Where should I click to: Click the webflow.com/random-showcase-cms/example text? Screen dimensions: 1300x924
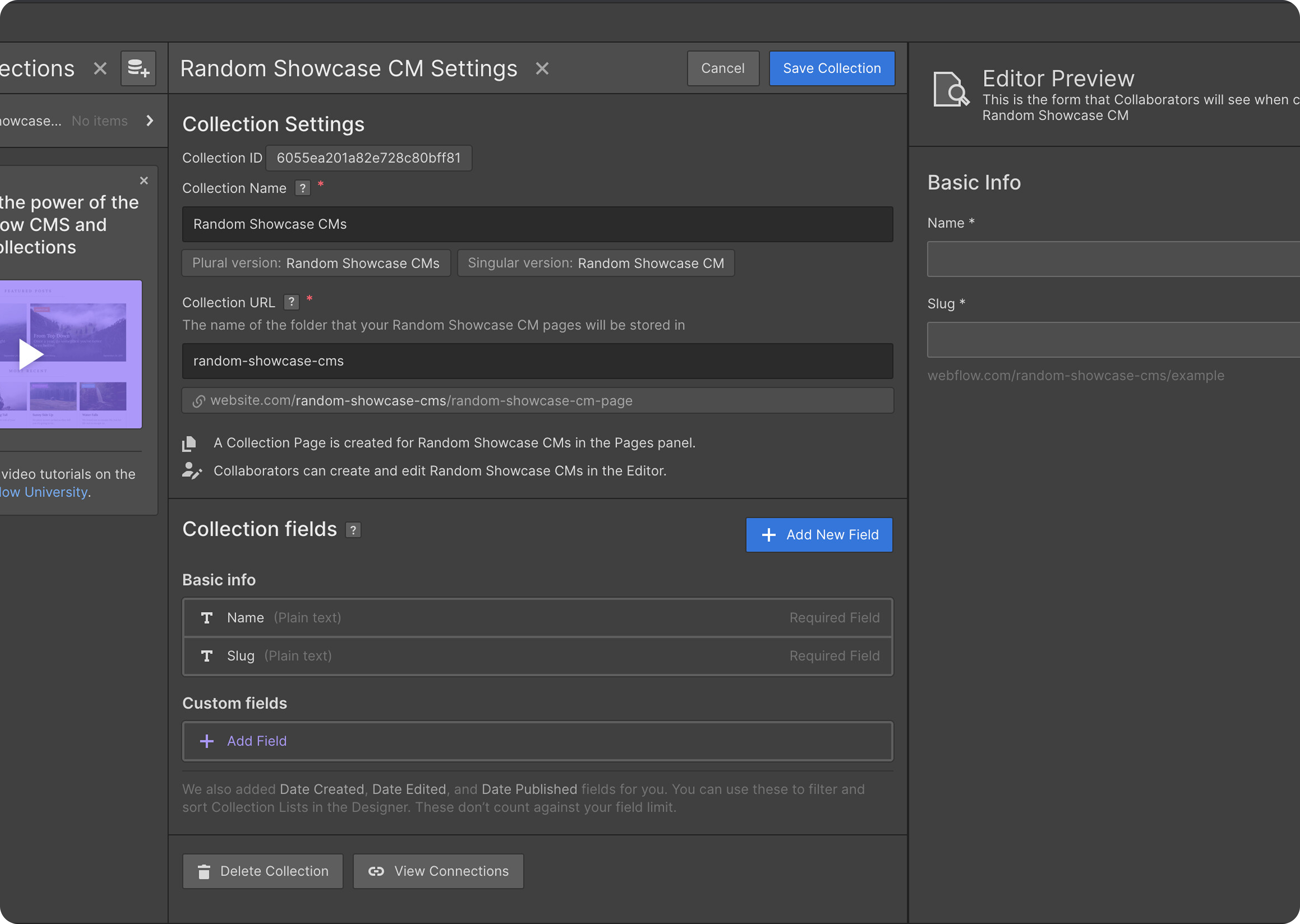click(1076, 376)
